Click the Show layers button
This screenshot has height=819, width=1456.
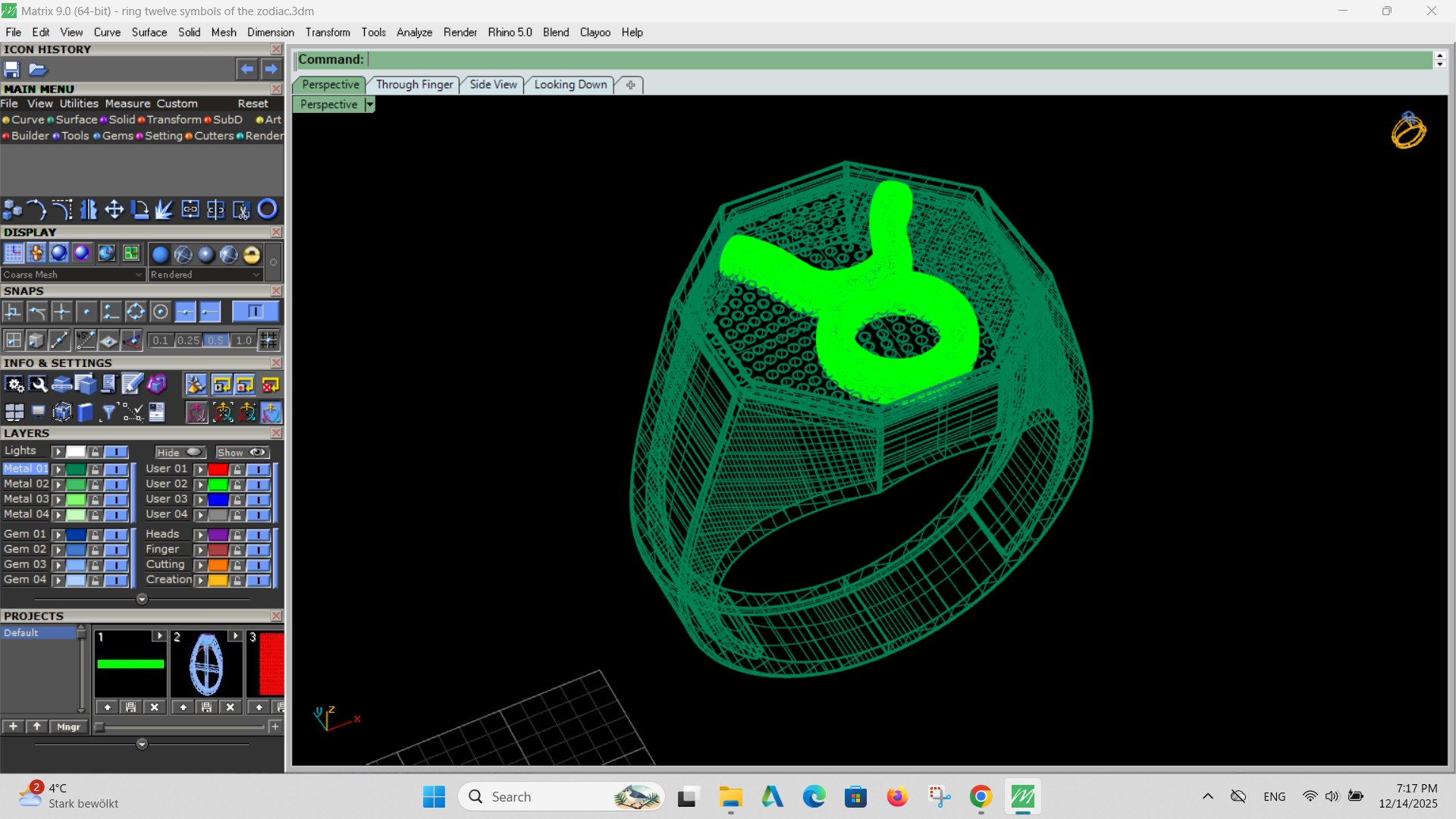click(243, 453)
